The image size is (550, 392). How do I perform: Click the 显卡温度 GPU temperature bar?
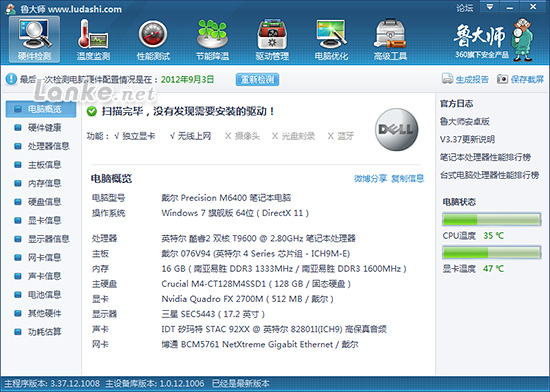point(491,252)
